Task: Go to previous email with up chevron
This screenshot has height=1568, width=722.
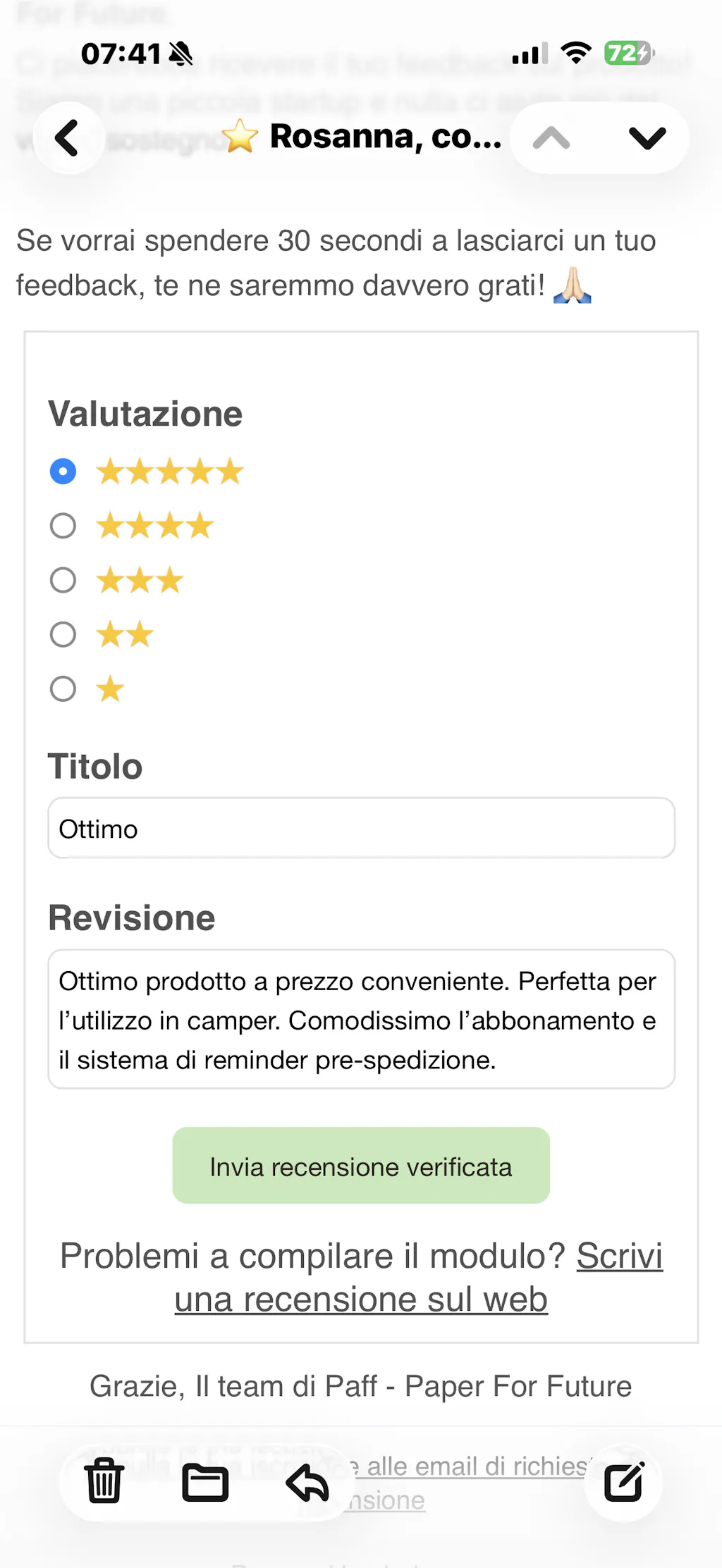Action: (551, 137)
